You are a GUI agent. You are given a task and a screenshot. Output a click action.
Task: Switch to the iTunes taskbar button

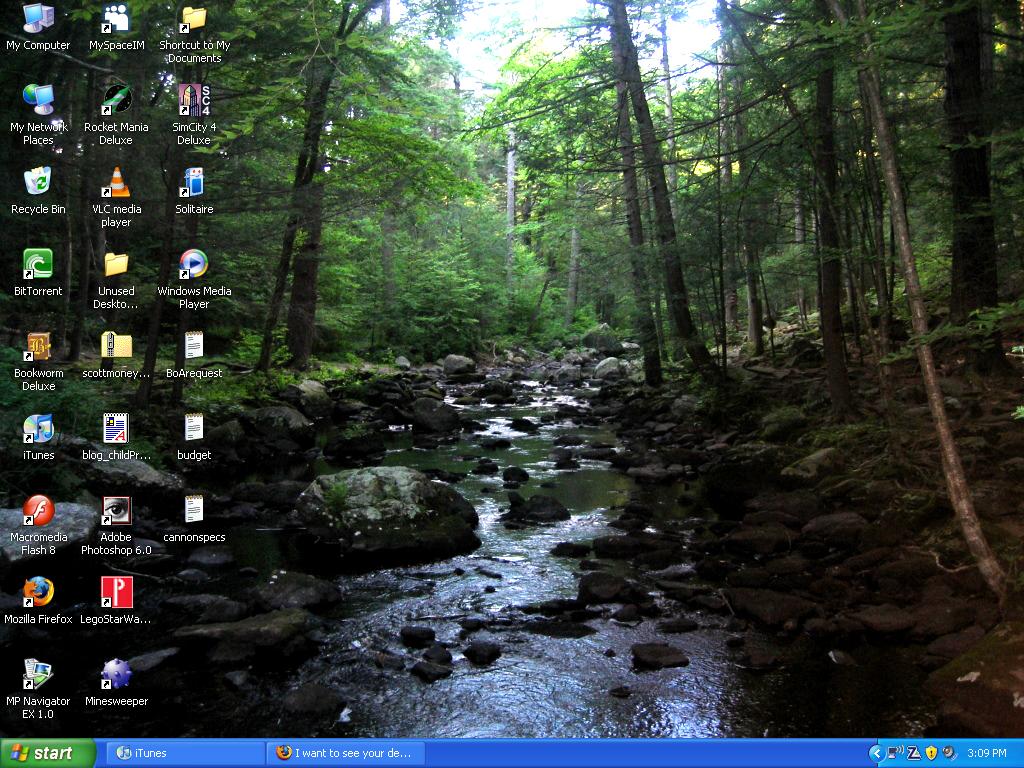tap(185, 753)
